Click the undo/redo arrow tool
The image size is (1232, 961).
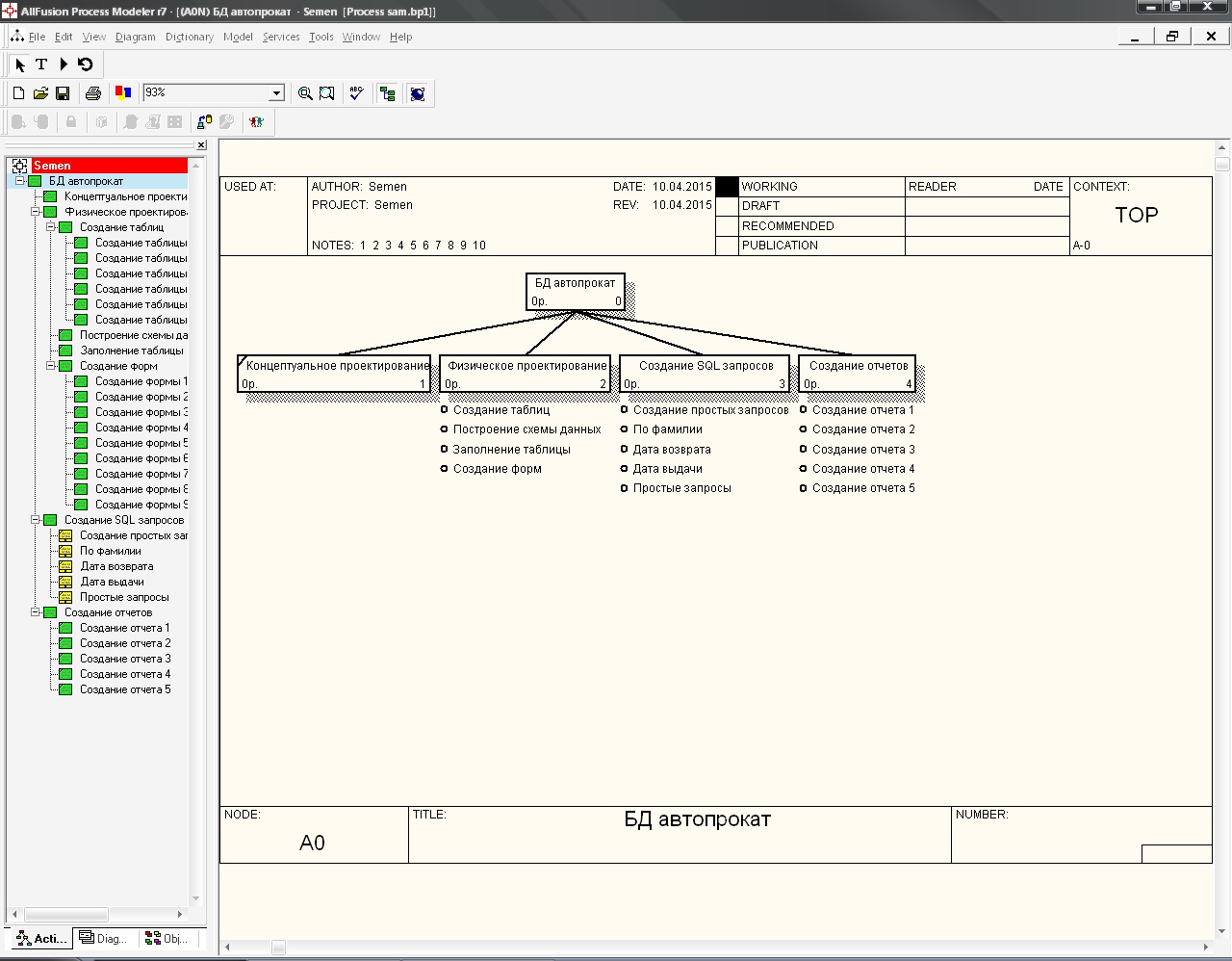point(86,65)
